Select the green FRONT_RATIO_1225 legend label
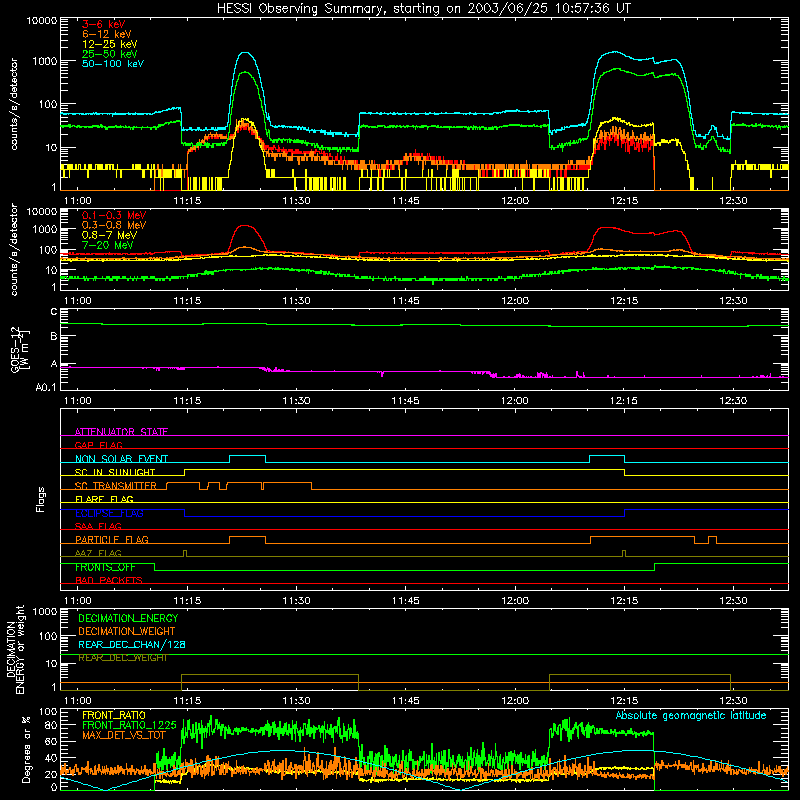Screen dimensions: 800x800 tap(129, 725)
